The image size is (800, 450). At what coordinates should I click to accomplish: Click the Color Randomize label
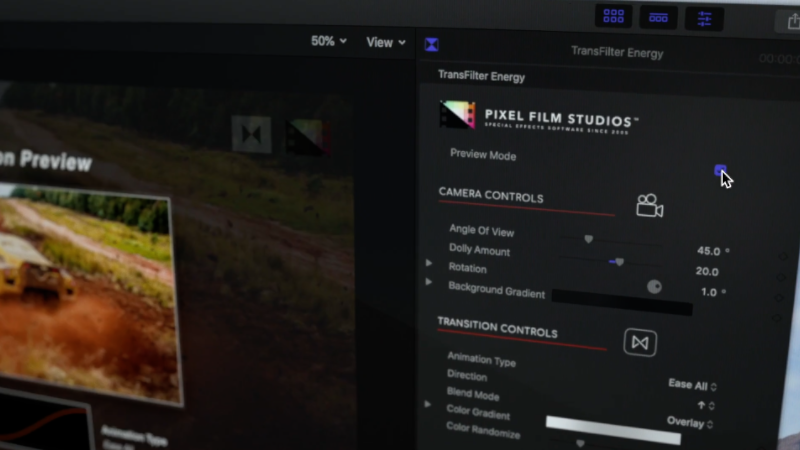coord(483,430)
